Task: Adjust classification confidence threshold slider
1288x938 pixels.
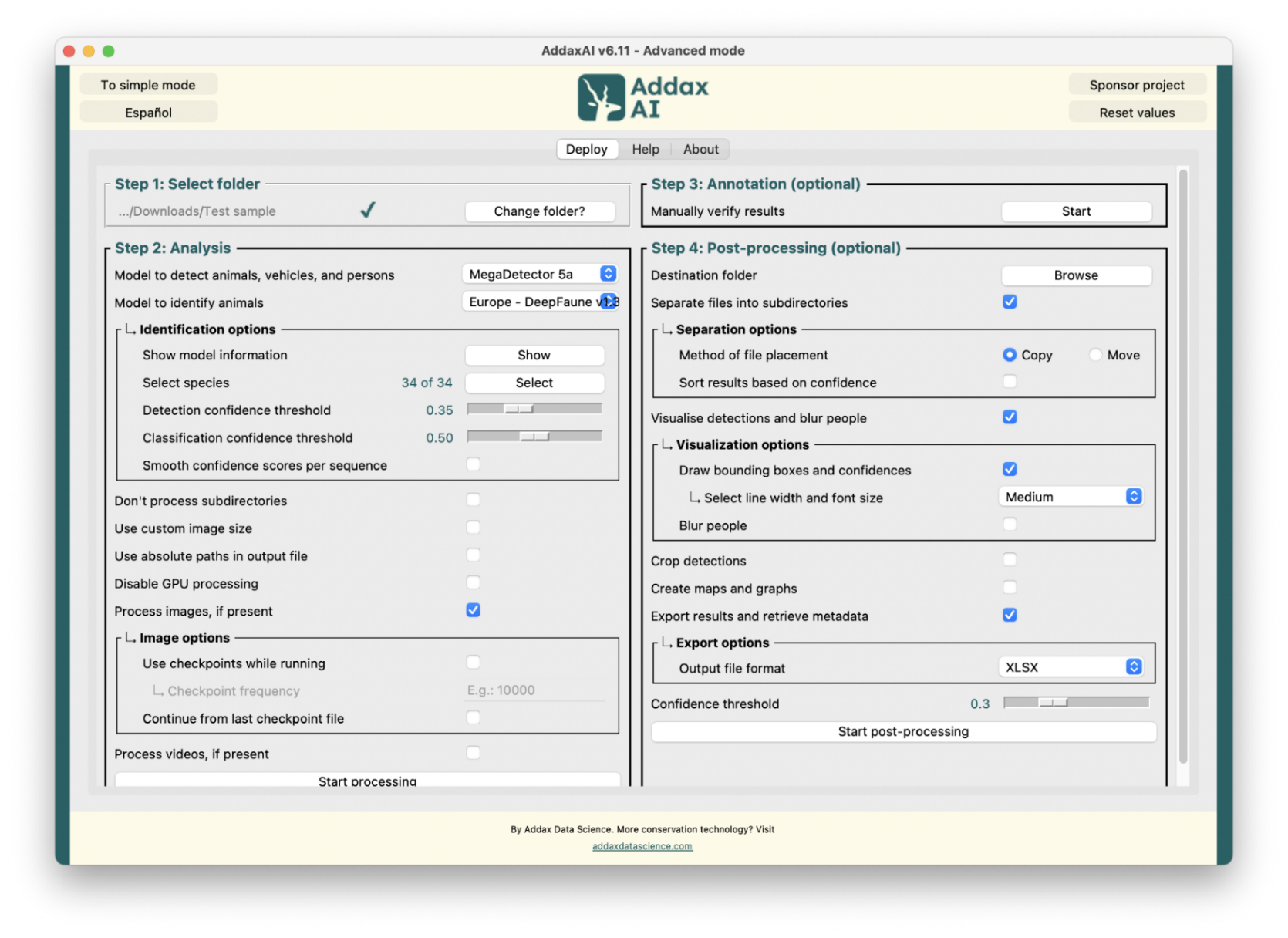Action: click(x=534, y=437)
